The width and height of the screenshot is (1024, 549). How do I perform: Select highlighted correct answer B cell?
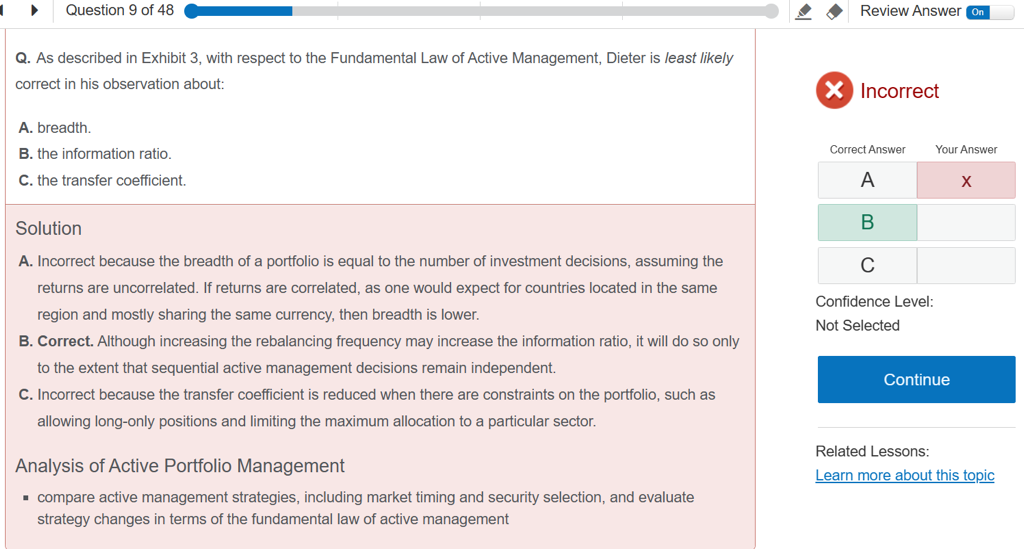pyautogui.click(x=867, y=222)
